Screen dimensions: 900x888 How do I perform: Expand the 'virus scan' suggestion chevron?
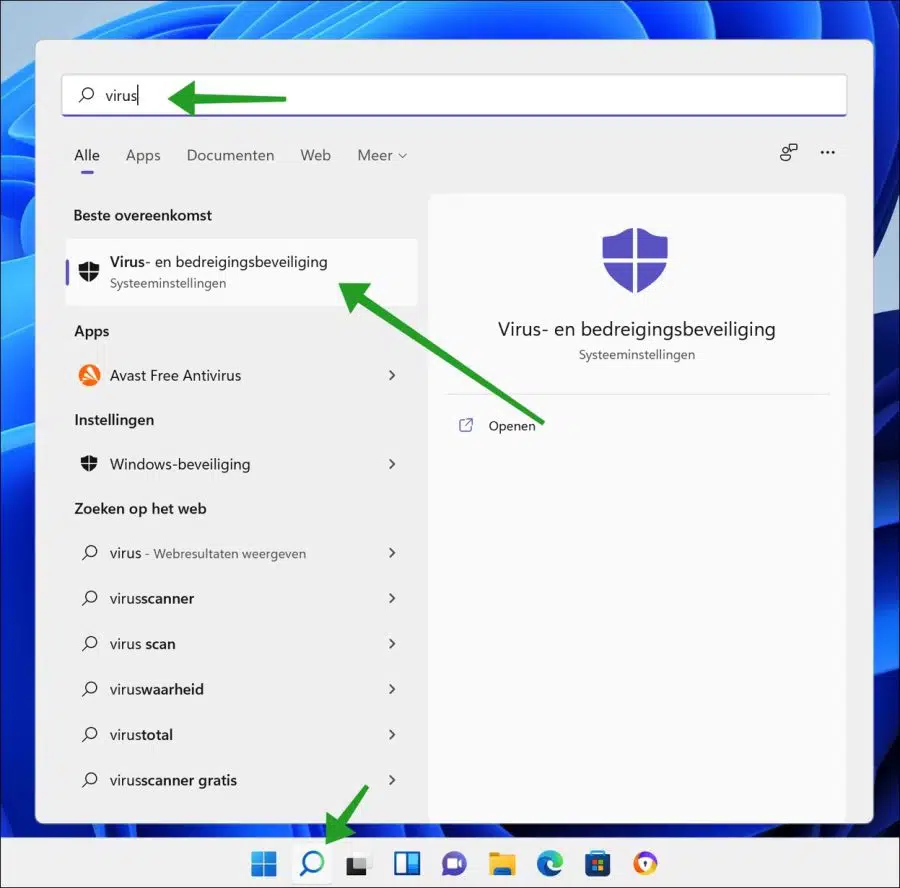(x=392, y=643)
